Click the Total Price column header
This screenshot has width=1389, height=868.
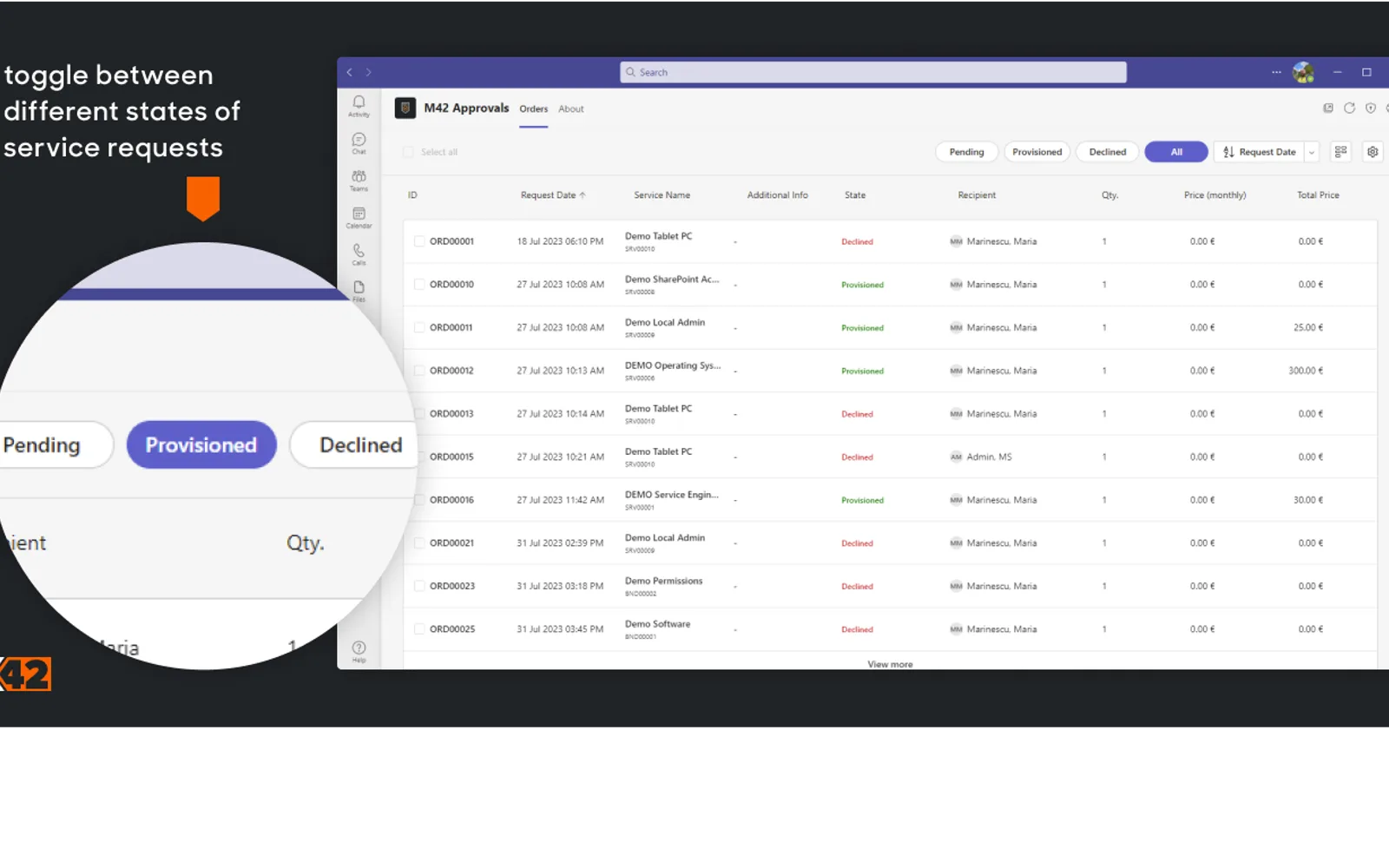1318,195
